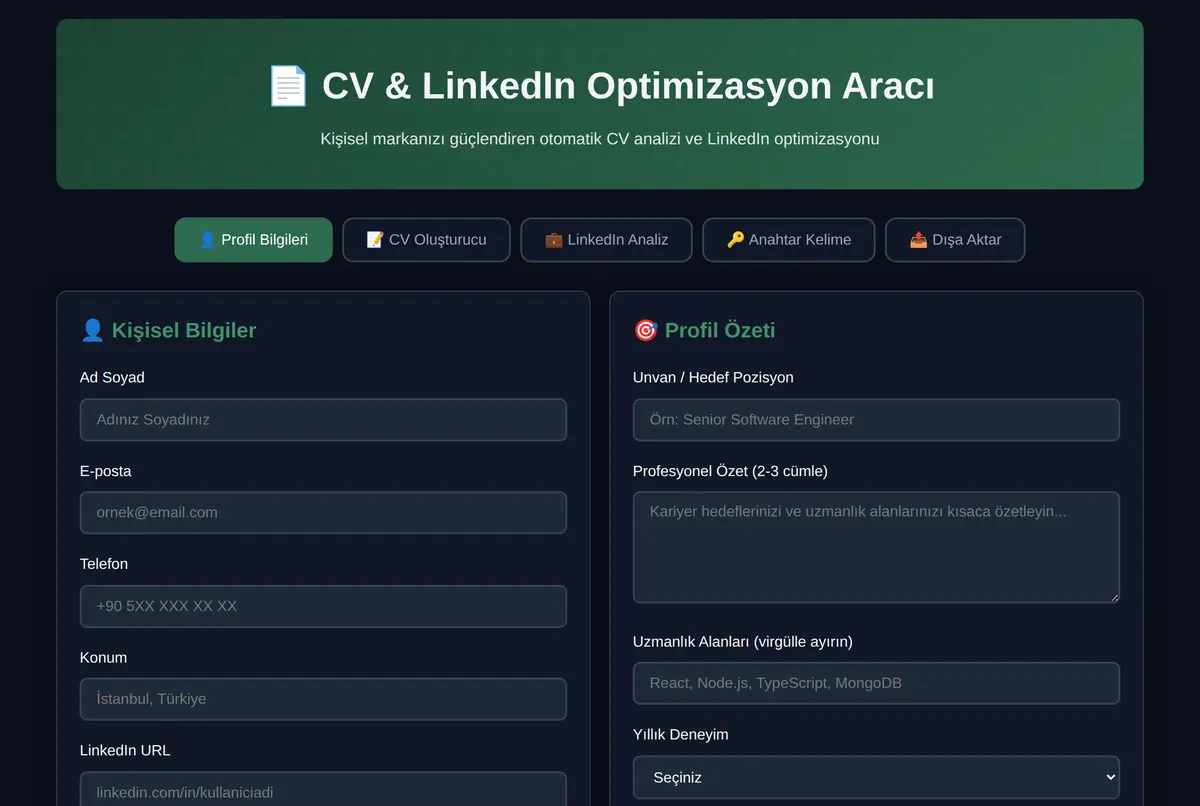Click the Kişisel Bilgiler heading text
This screenshot has width=1200, height=806.
pyautogui.click(x=184, y=330)
